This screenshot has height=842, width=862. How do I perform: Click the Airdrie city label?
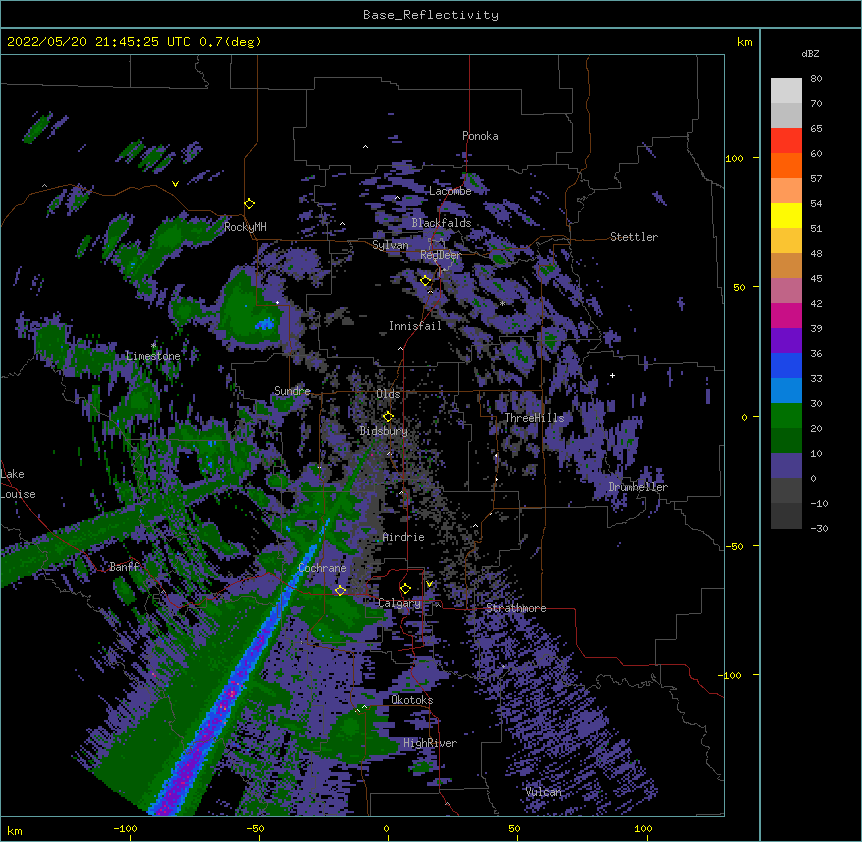pyautogui.click(x=403, y=537)
